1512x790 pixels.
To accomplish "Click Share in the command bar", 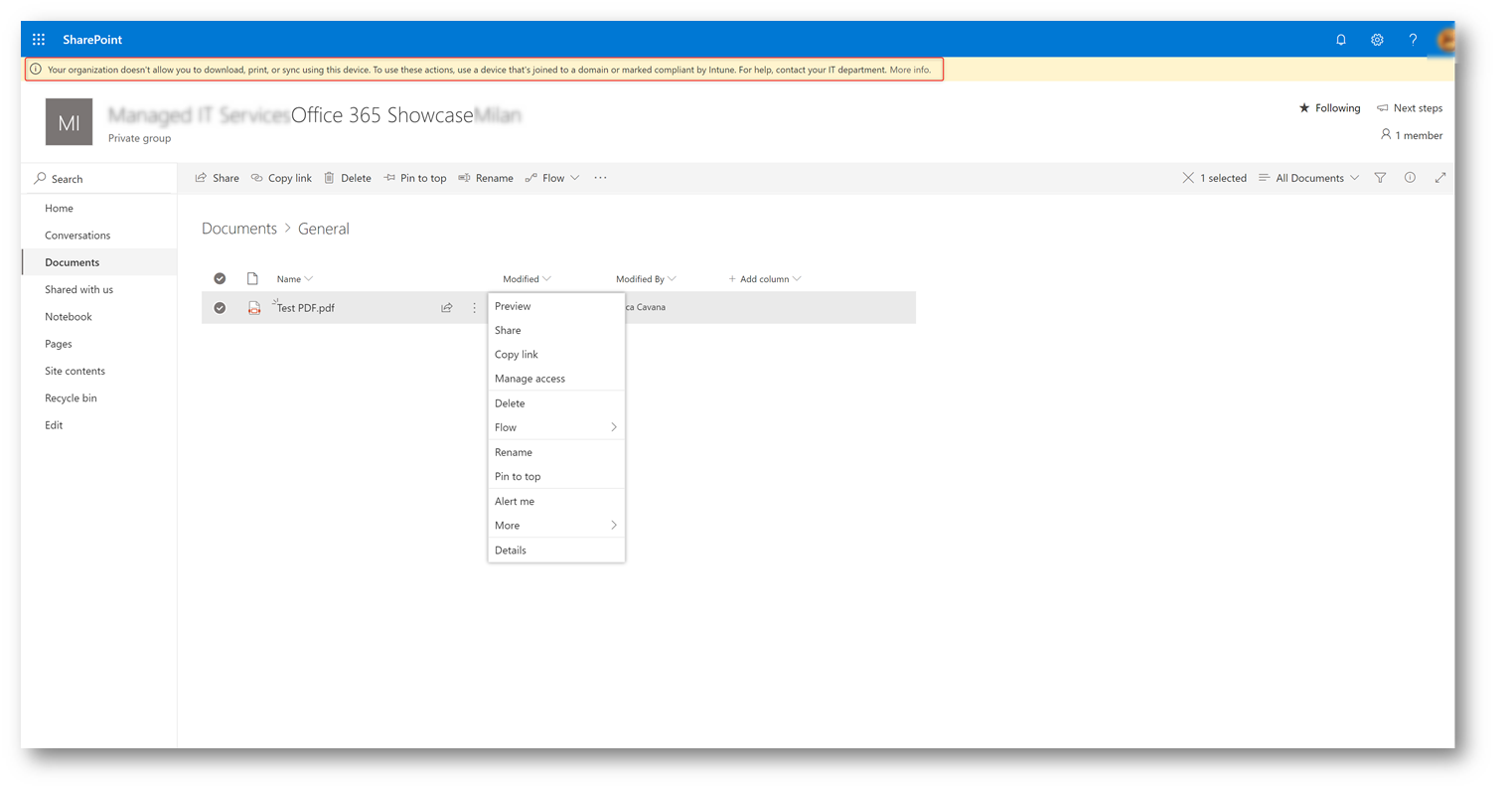I will [217, 178].
